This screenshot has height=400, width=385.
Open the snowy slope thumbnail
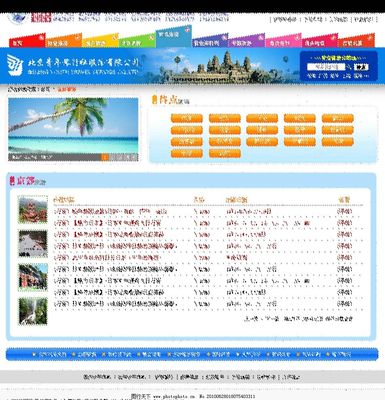(33, 244)
